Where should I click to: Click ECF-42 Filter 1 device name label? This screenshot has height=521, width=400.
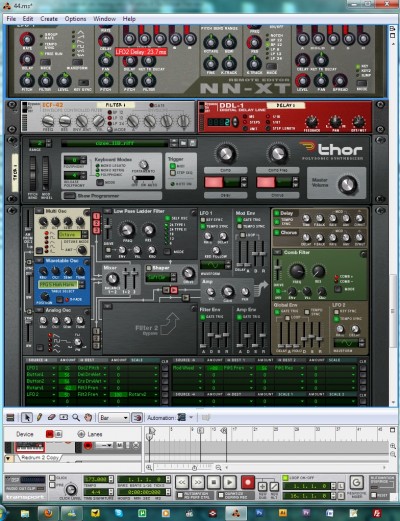click(116, 105)
